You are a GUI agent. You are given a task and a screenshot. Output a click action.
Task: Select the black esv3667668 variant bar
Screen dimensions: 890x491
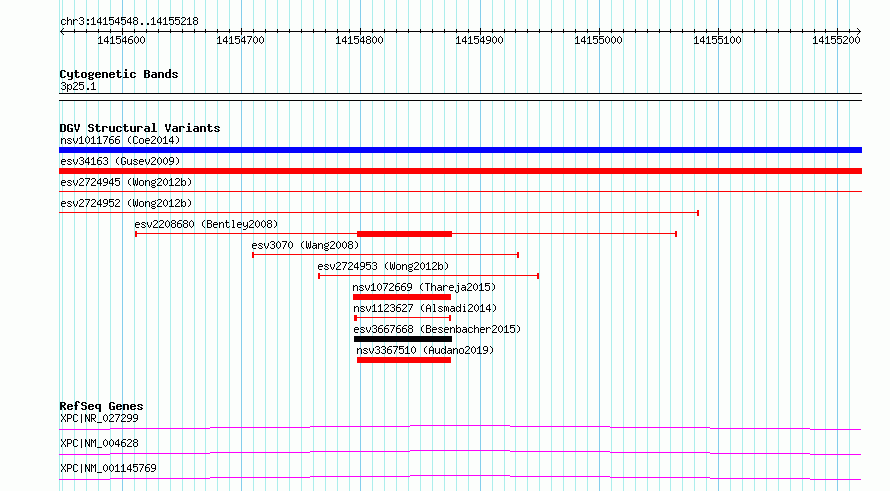403,339
